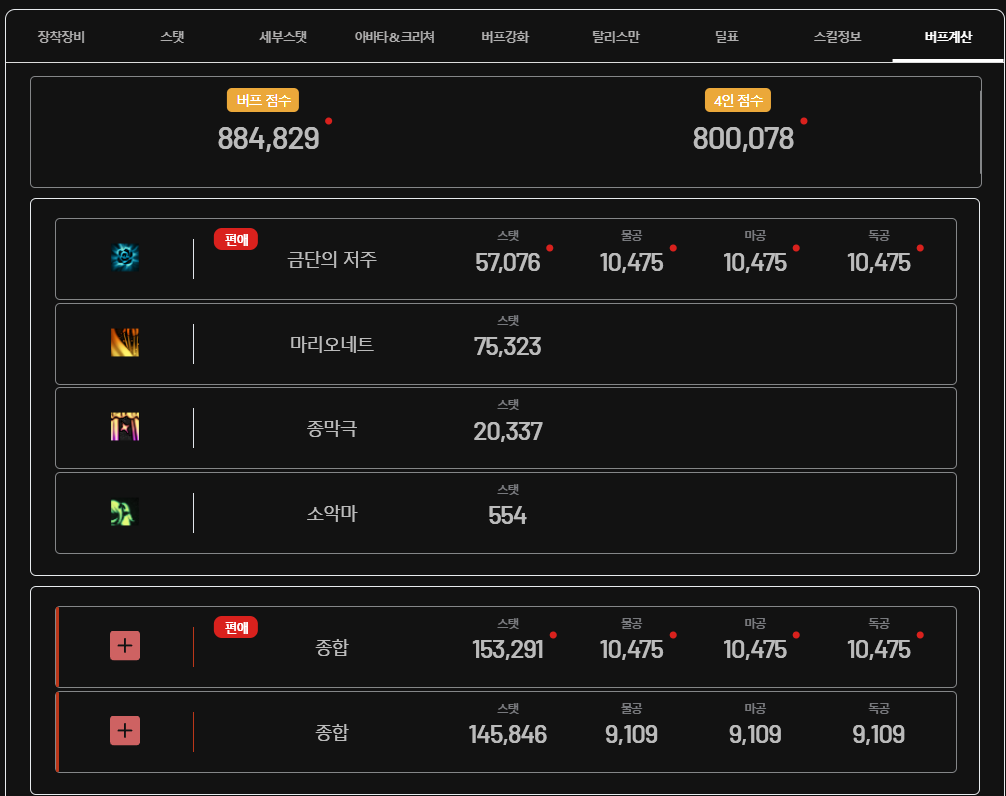Click the 마리오네트 스탯 value 75,323

click(507, 347)
